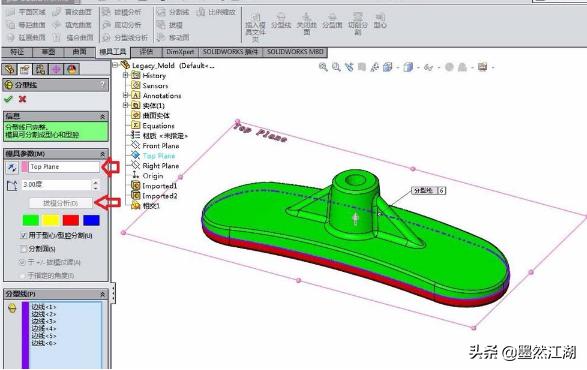The image size is (587, 370).
Task: Select the 平面区域 planar surface tool
Action: tap(26, 12)
